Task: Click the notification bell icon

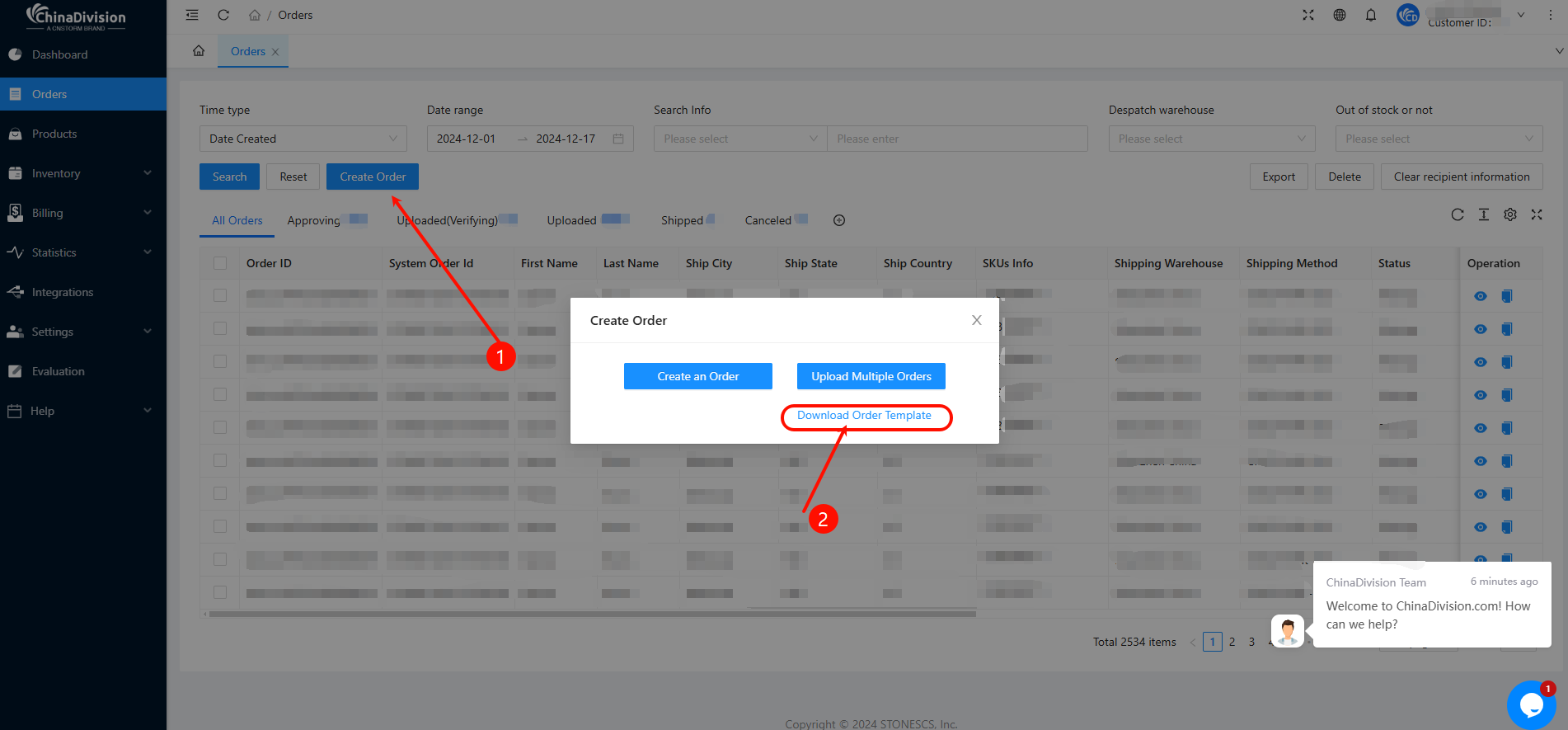Action: click(x=1371, y=15)
